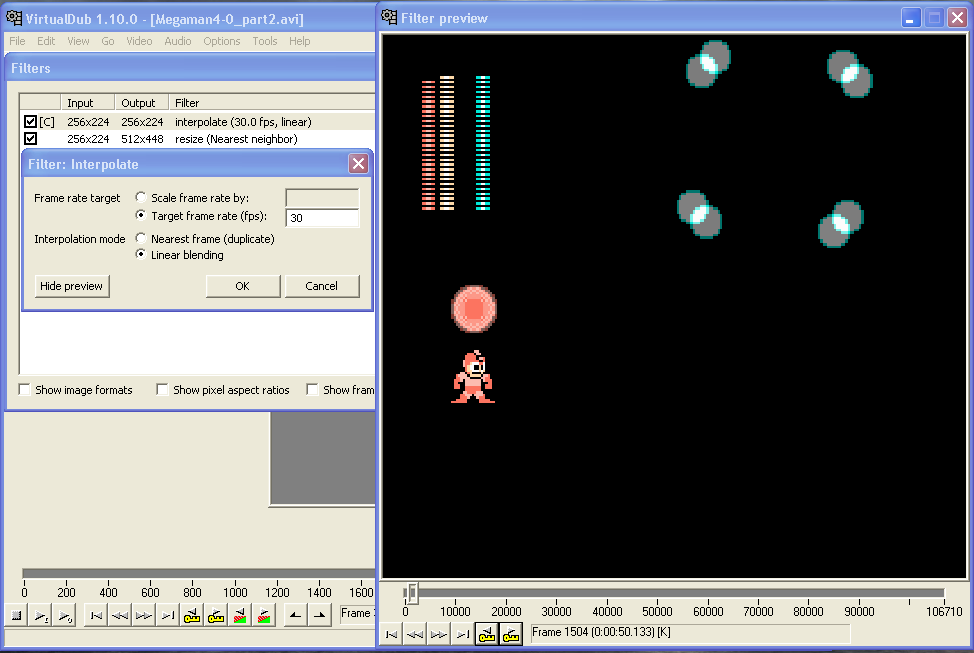Start input playback in the main toolbar
The image size is (974, 653).
pyautogui.click(x=41, y=615)
